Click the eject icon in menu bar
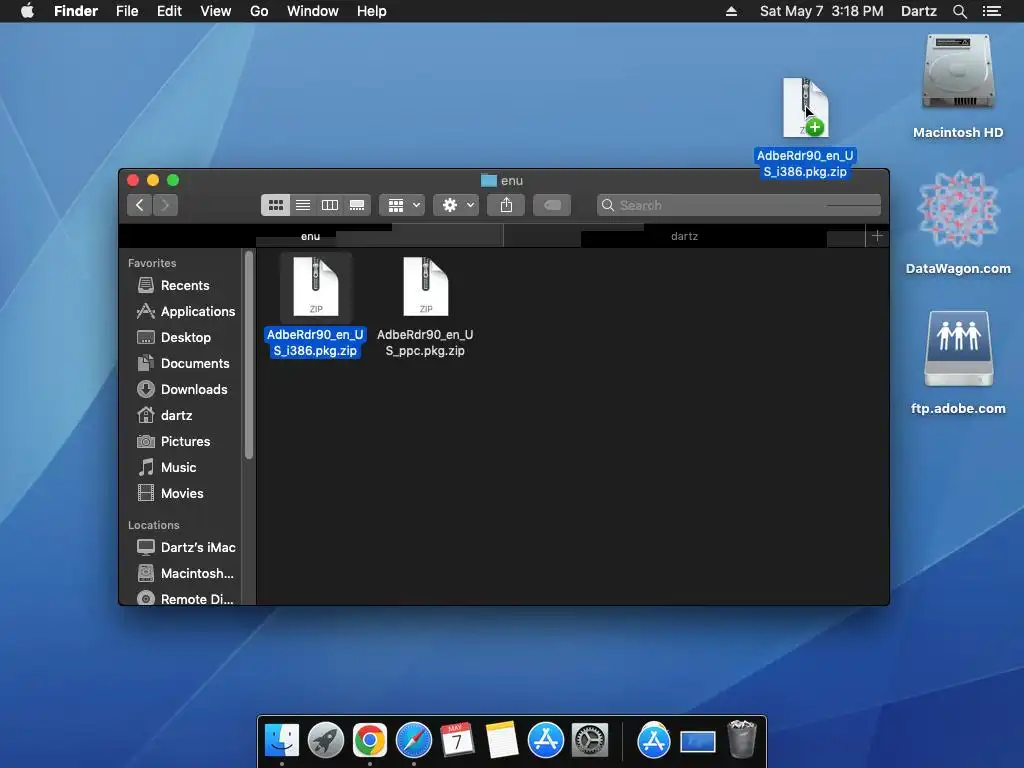1024x768 pixels. tap(731, 11)
